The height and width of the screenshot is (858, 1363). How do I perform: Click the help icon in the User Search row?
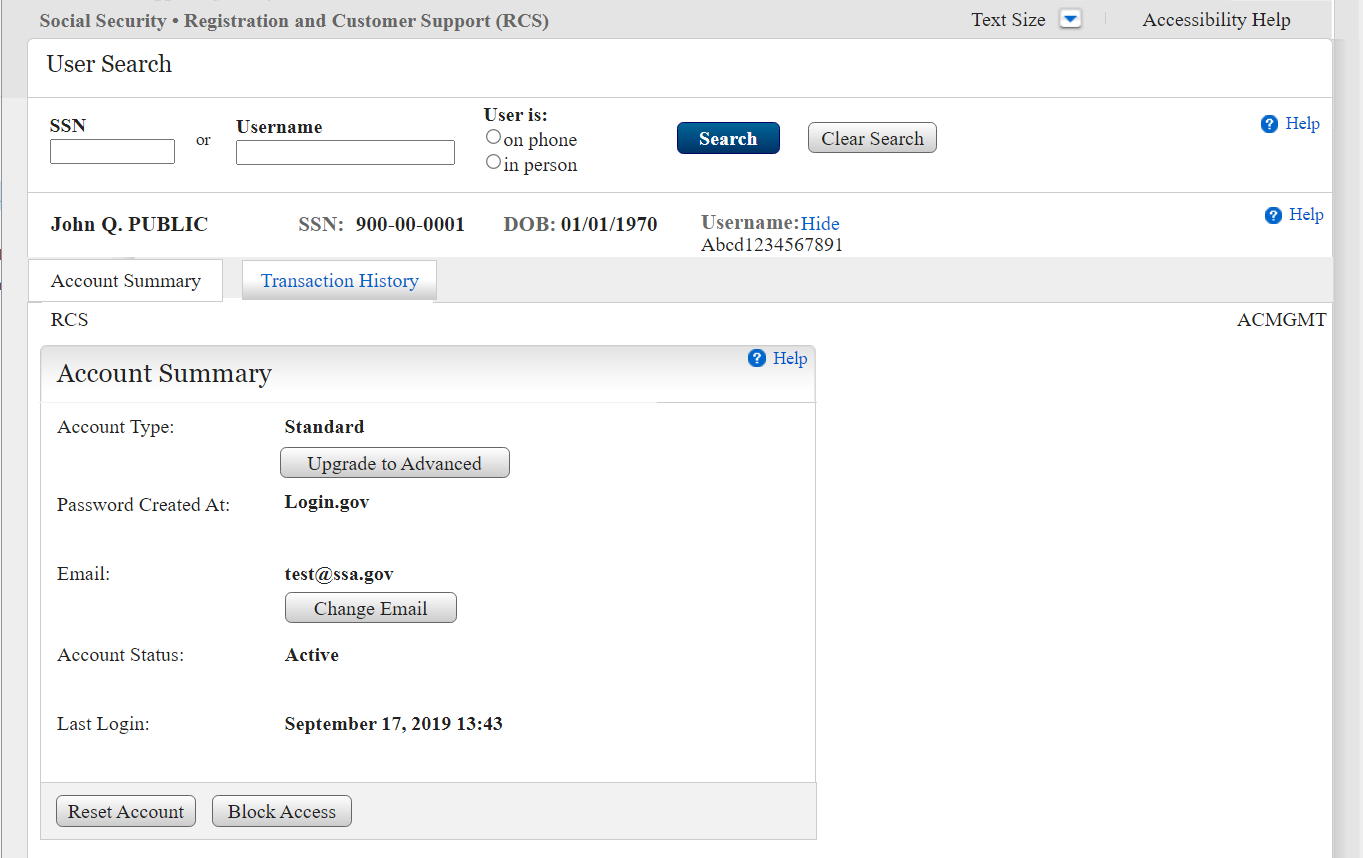point(1270,124)
